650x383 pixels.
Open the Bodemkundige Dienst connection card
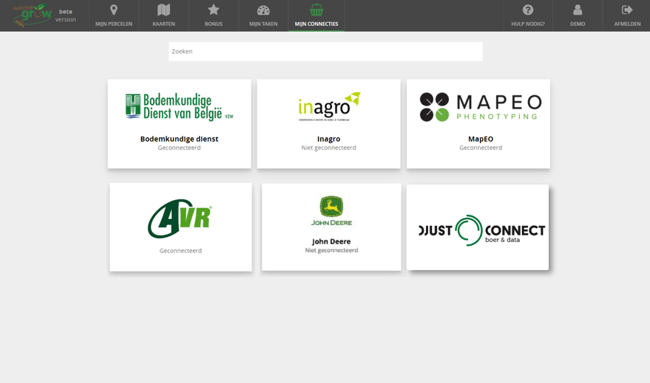pyautogui.click(x=179, y=124)
